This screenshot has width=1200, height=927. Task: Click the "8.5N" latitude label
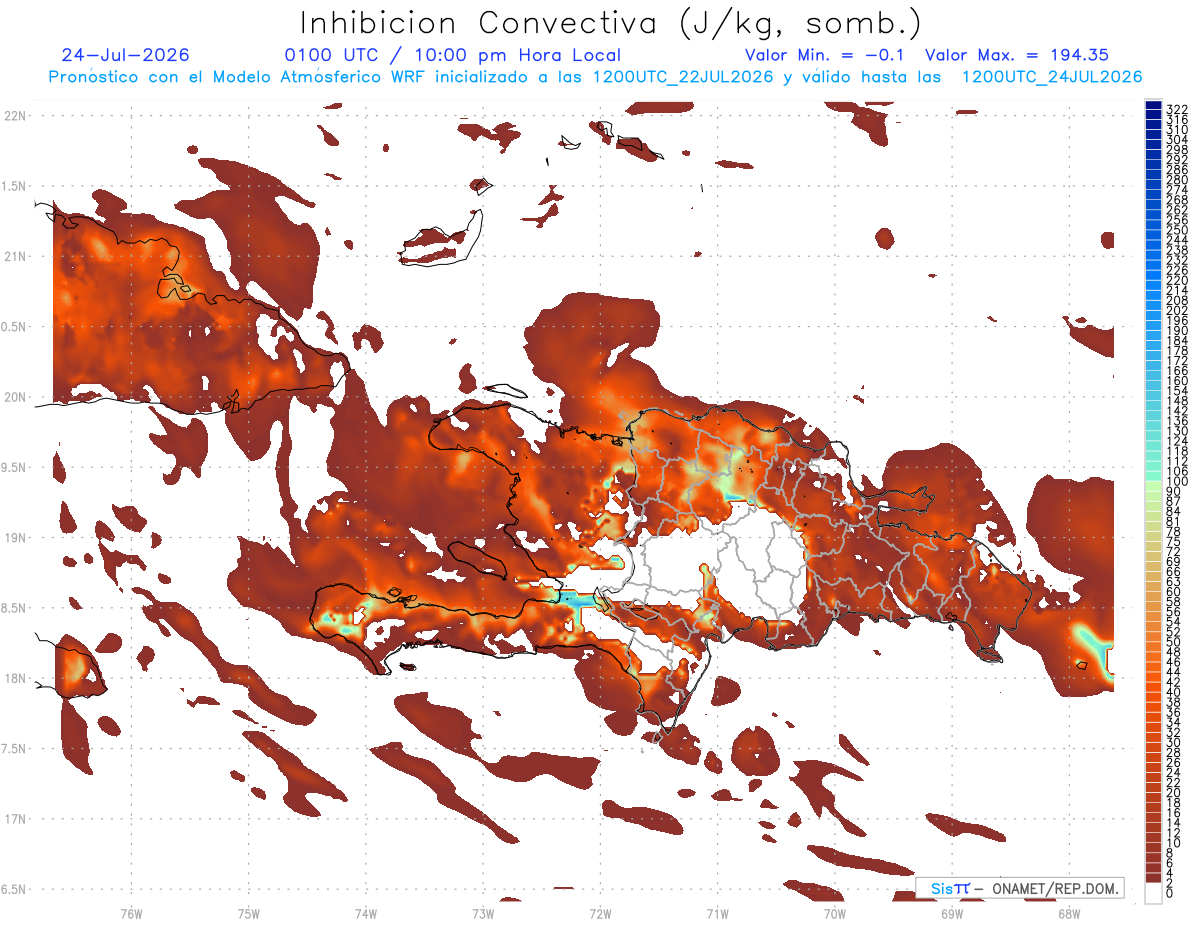pos(13,608)
